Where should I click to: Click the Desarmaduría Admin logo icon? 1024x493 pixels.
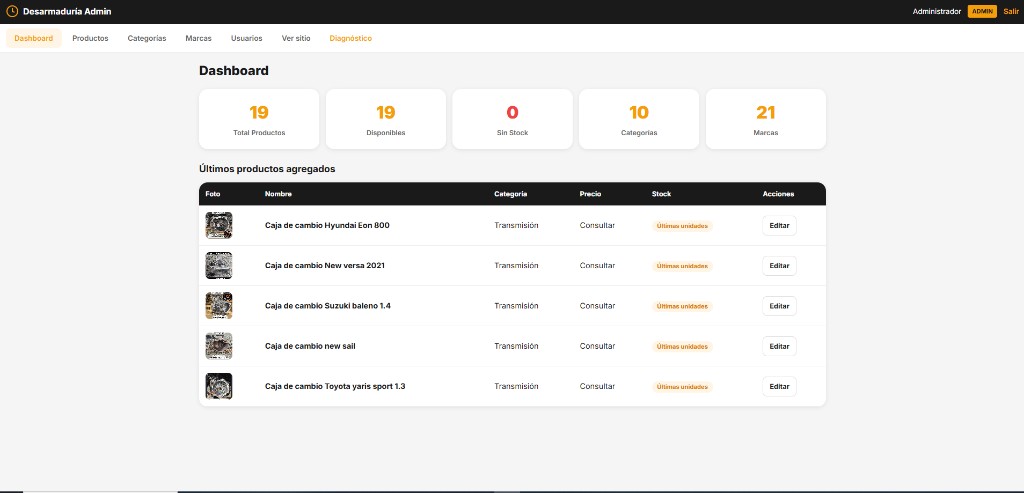pos(13,11)
